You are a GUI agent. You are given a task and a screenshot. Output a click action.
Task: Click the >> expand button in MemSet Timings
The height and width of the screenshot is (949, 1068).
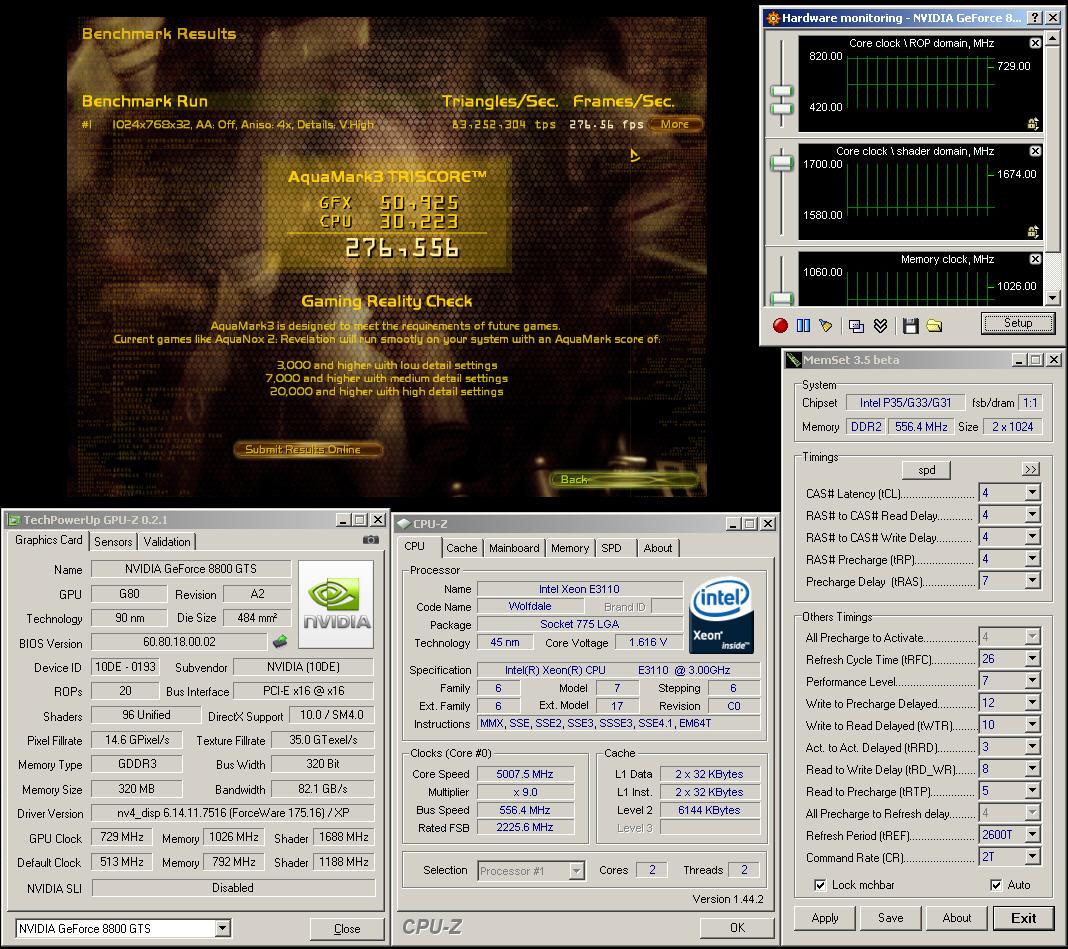click(1031, 469)
